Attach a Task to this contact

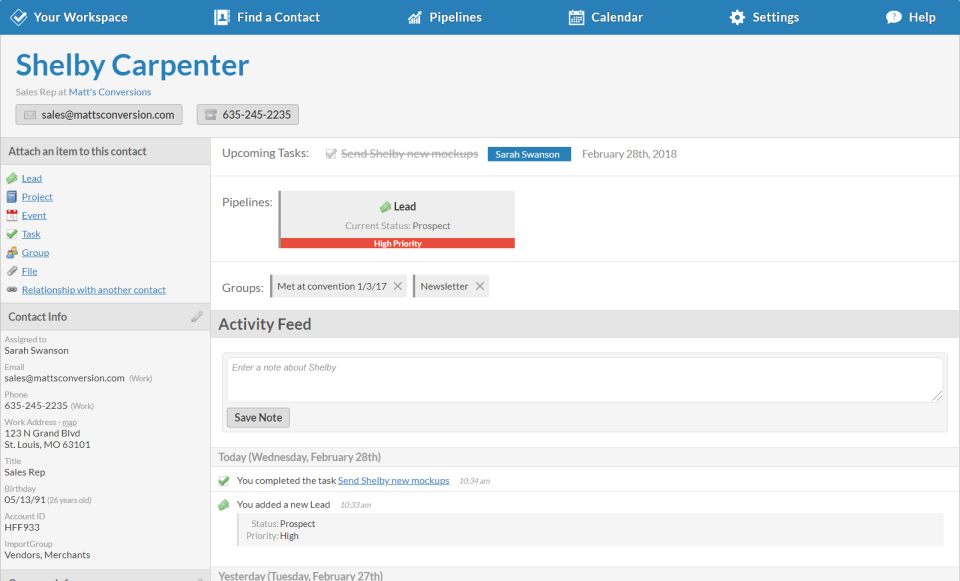pos(31,234)
